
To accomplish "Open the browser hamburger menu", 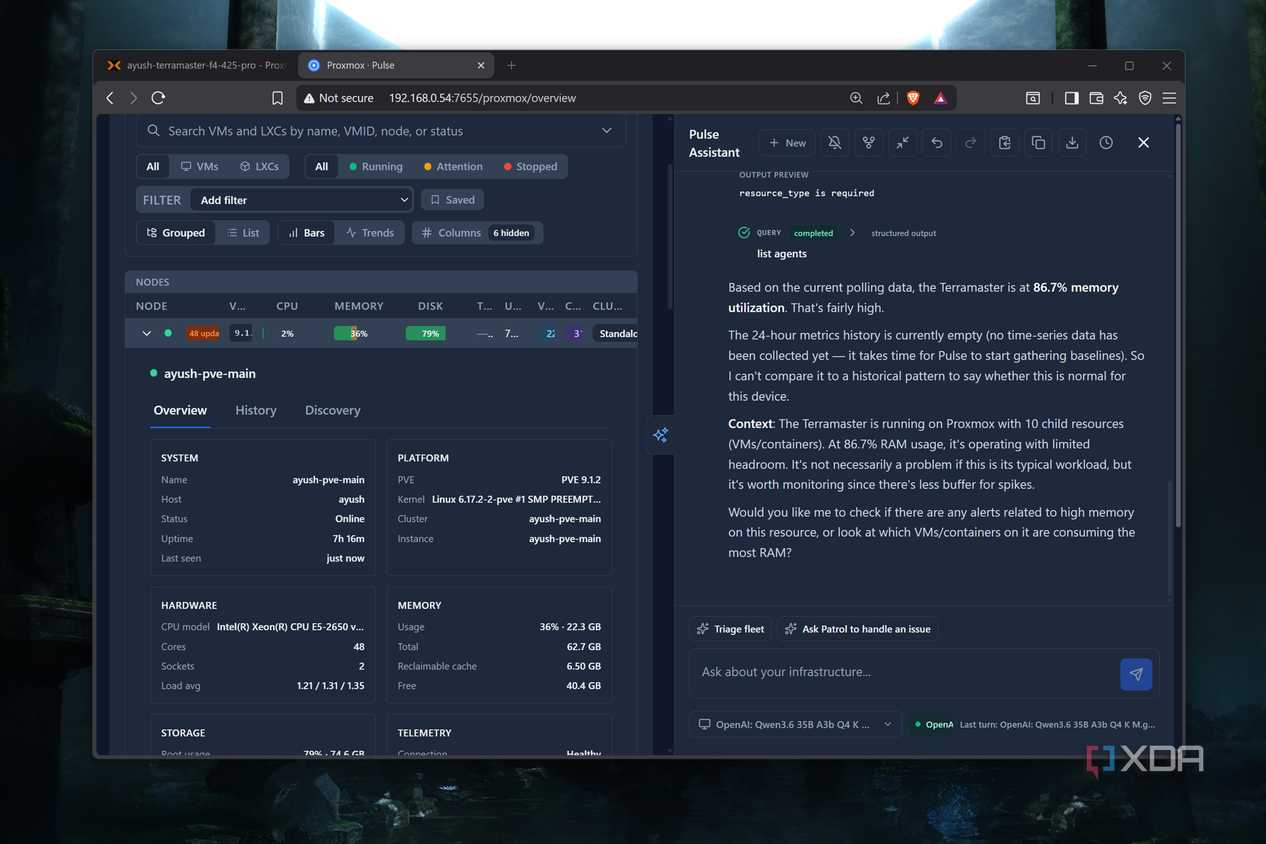I will [1169, 98].
